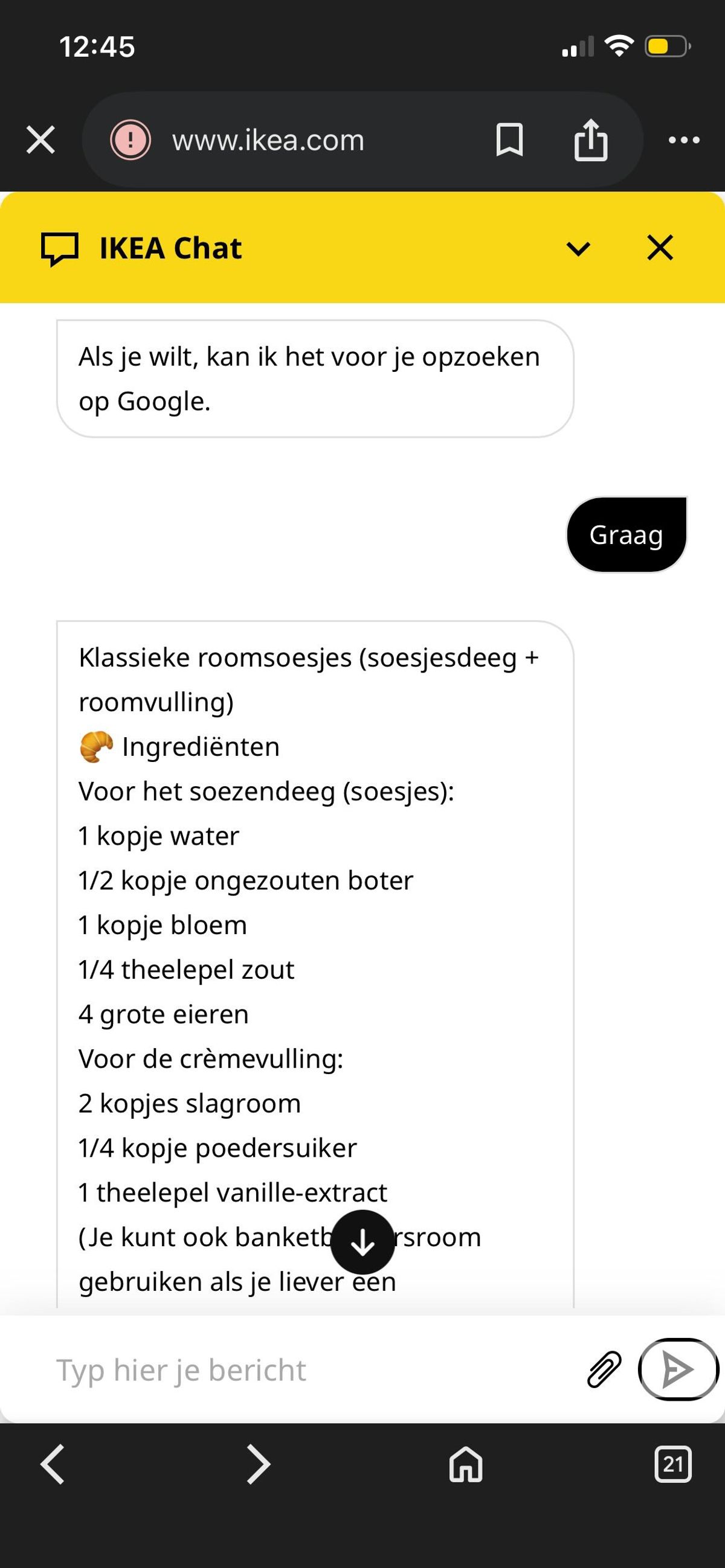The height and width of the screenshot is (1568, 725).
Task: Tap the www.ikea.com address bar
Action: pos(268,140)
